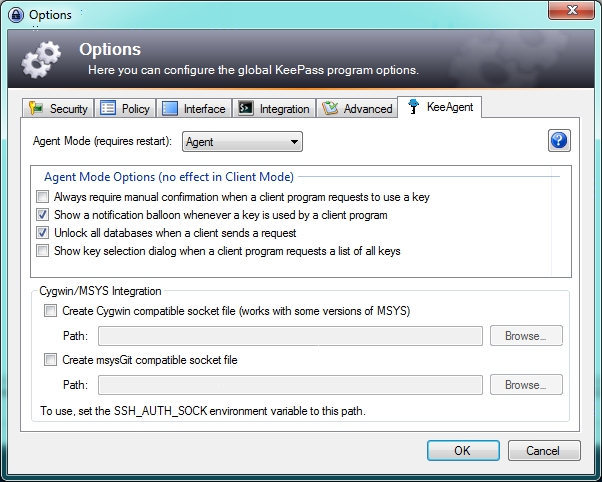Click the KeeAgent tab agent icon
The image size is (602, 482).
coord(413,106)
